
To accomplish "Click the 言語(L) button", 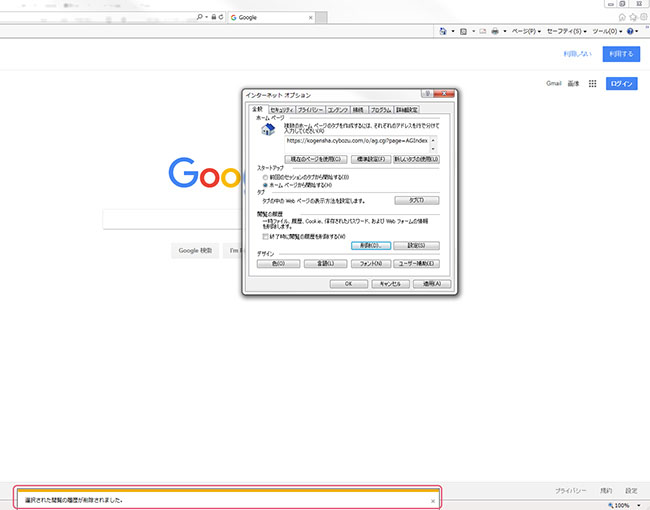I will [x=325, y=264].
